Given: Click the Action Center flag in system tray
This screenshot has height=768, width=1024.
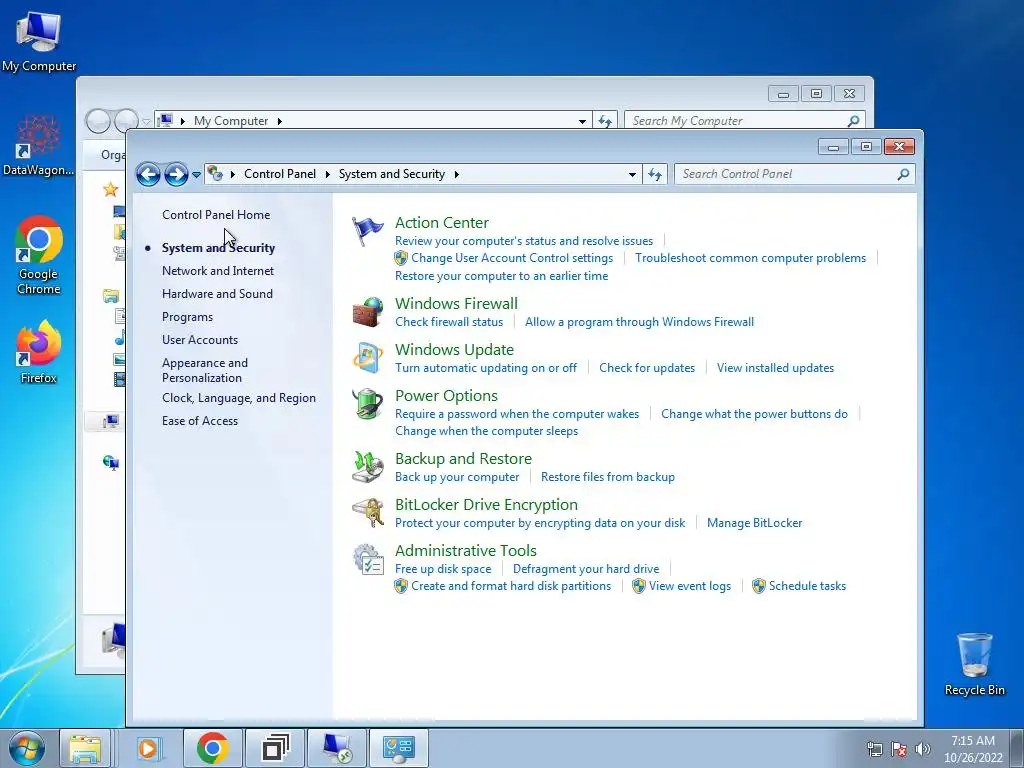Looking at the screenshot, I should pyautogui.click(x=899, y=749).
